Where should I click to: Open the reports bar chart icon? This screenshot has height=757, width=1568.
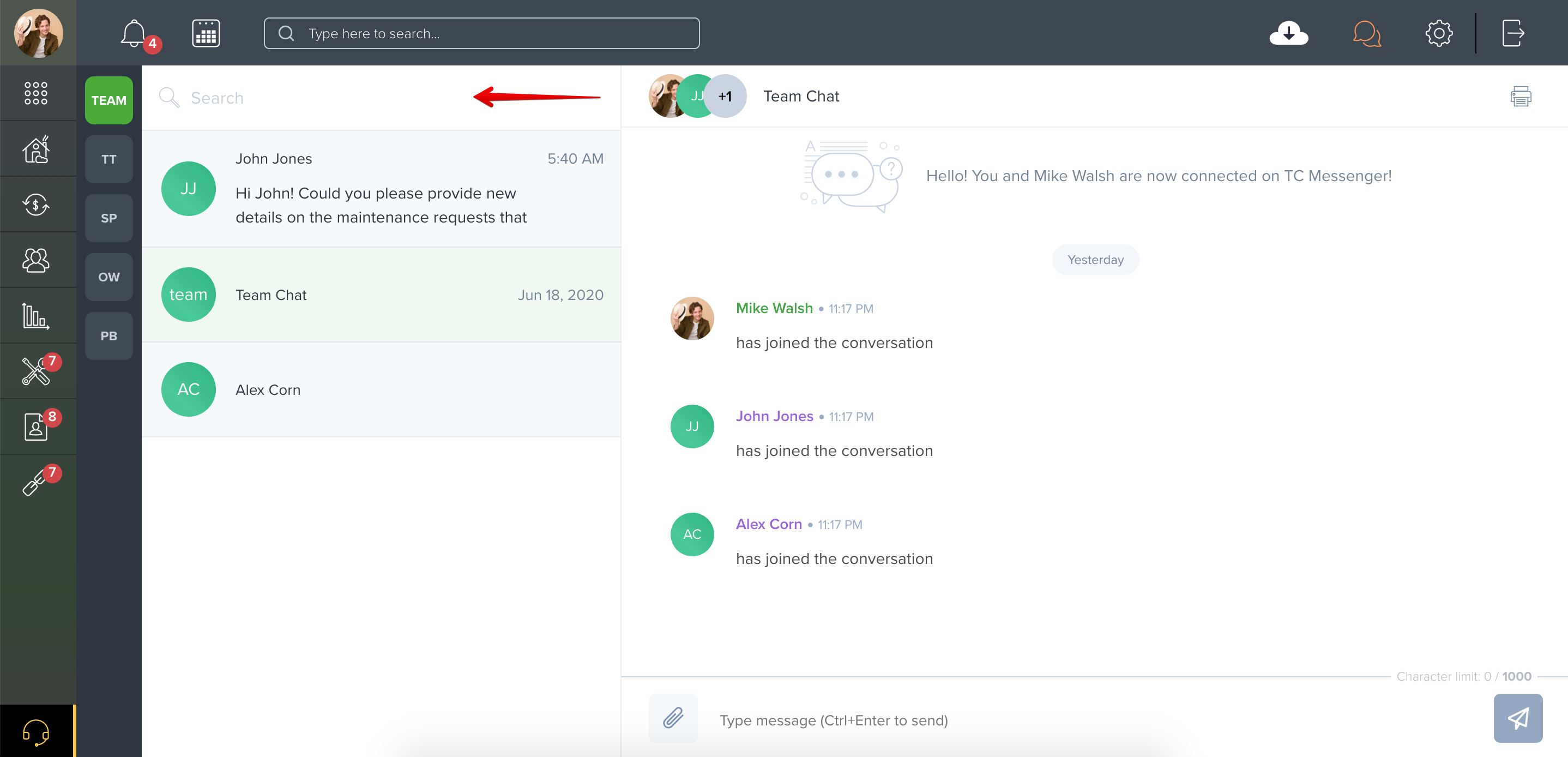tap(36, 315)
